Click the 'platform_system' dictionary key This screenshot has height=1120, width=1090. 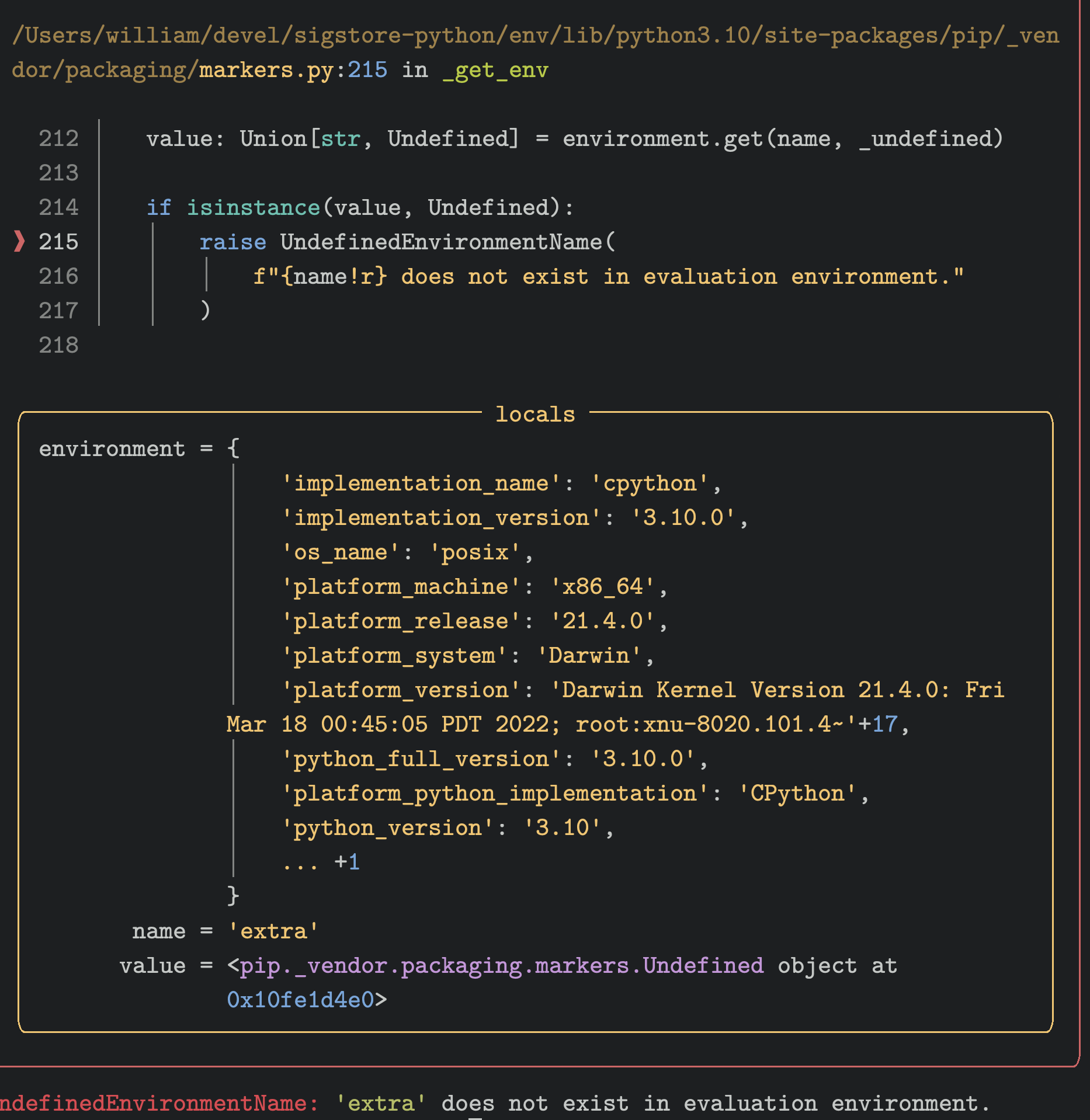pos(394,655)
